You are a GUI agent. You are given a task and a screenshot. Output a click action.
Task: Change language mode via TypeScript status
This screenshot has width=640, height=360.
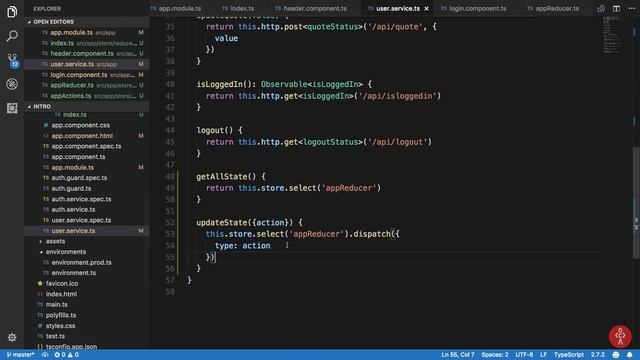click(569, 355)
